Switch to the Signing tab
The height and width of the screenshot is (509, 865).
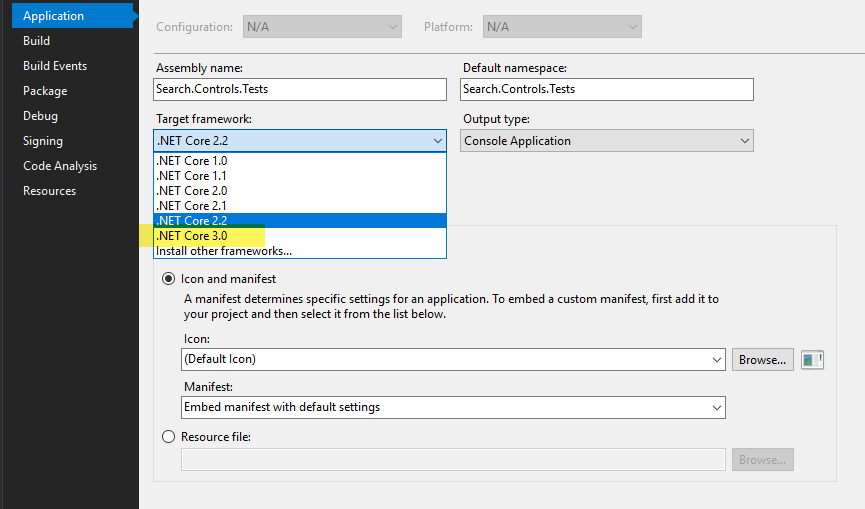[x=43, y=141]
